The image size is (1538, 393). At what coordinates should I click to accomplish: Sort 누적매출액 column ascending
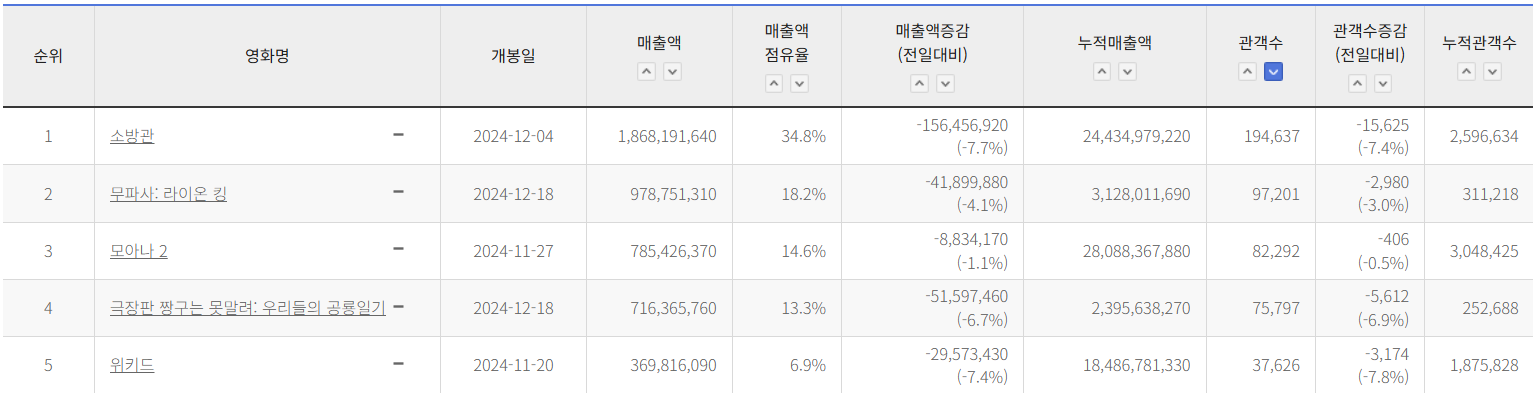click(x=1101, y=71)
